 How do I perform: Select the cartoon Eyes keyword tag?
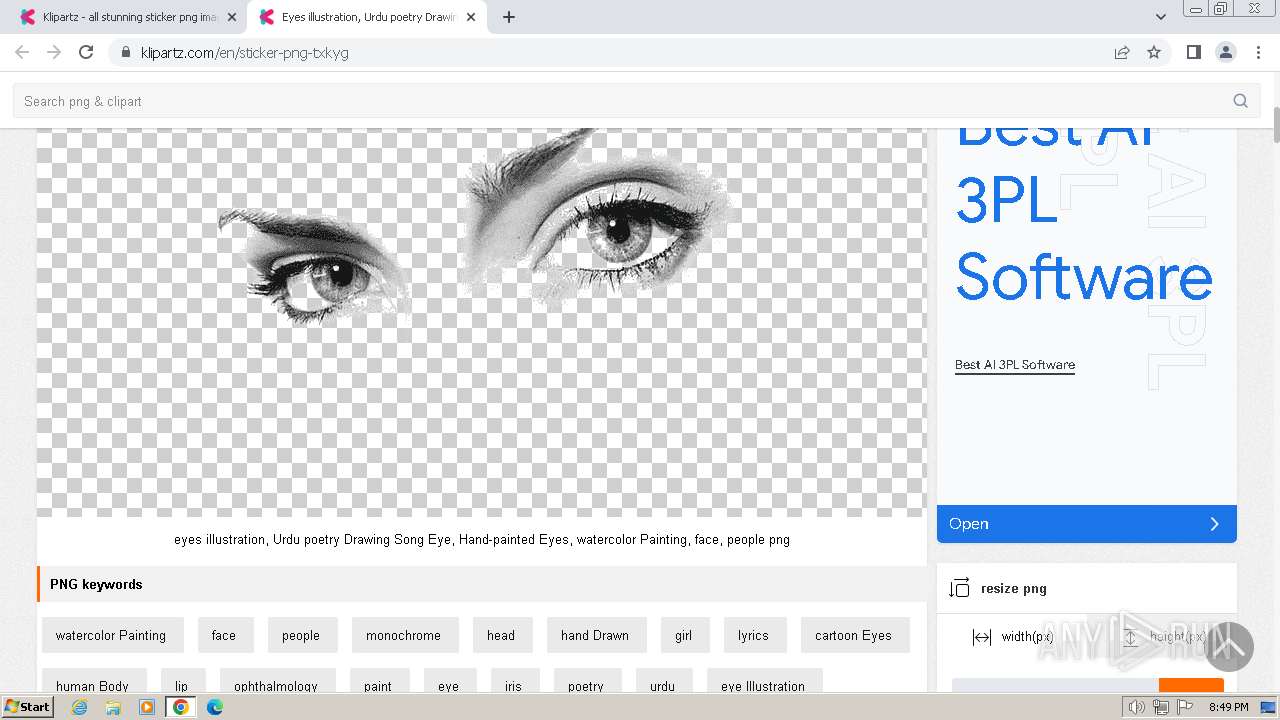[x=853, y=635]
